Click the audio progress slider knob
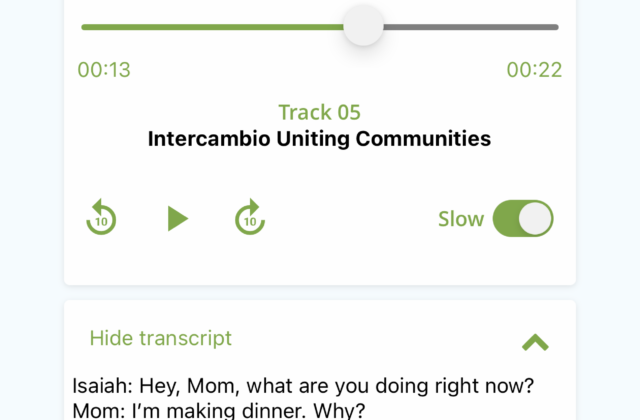The width and height of the screenshot is (640, 420). tap(363, 26)
